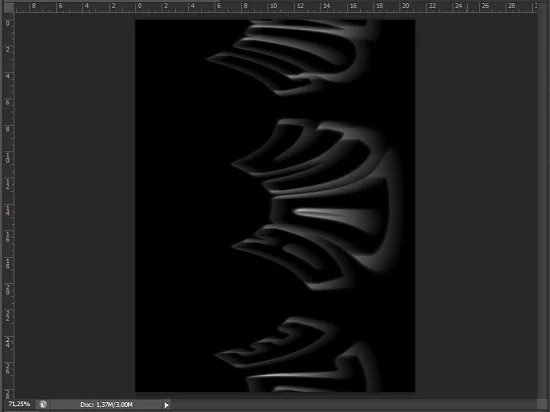550x412 pixels.
Task: Click the 71,25% zoom level field
Action: coord(19,404)
